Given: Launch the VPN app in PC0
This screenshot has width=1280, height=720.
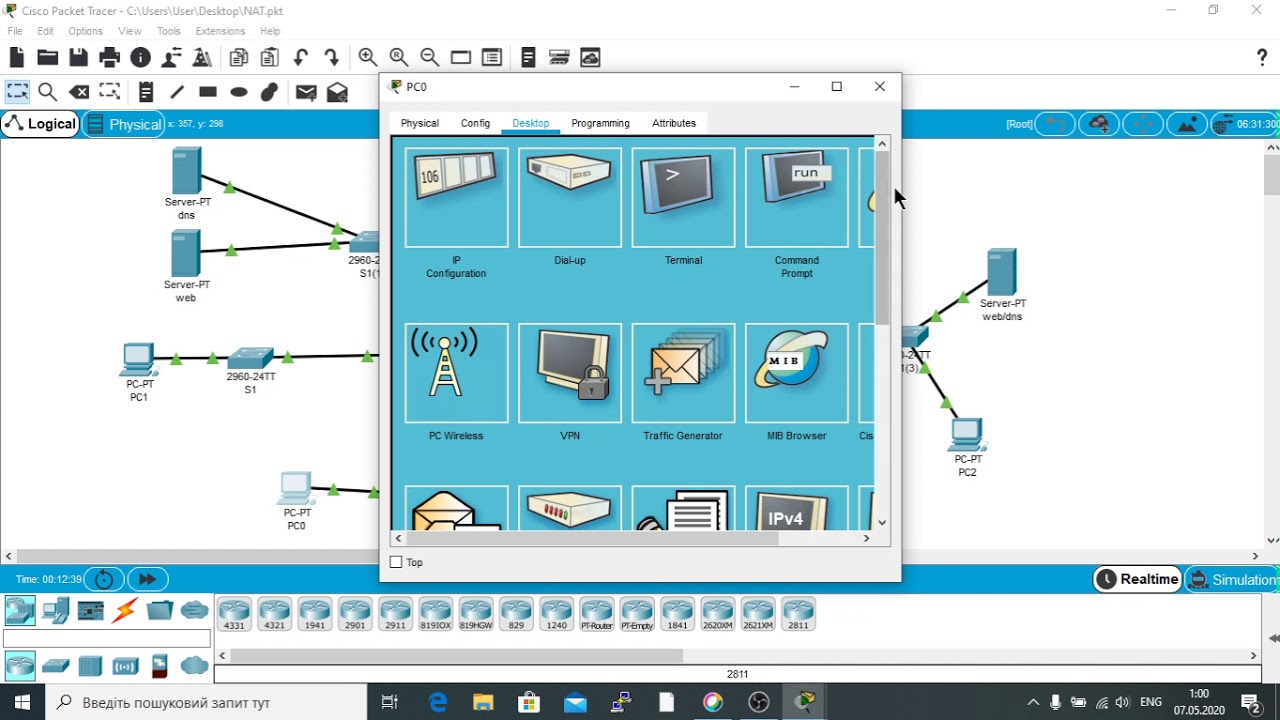Looking at the screenshot, I should click(x=570, y=373).
